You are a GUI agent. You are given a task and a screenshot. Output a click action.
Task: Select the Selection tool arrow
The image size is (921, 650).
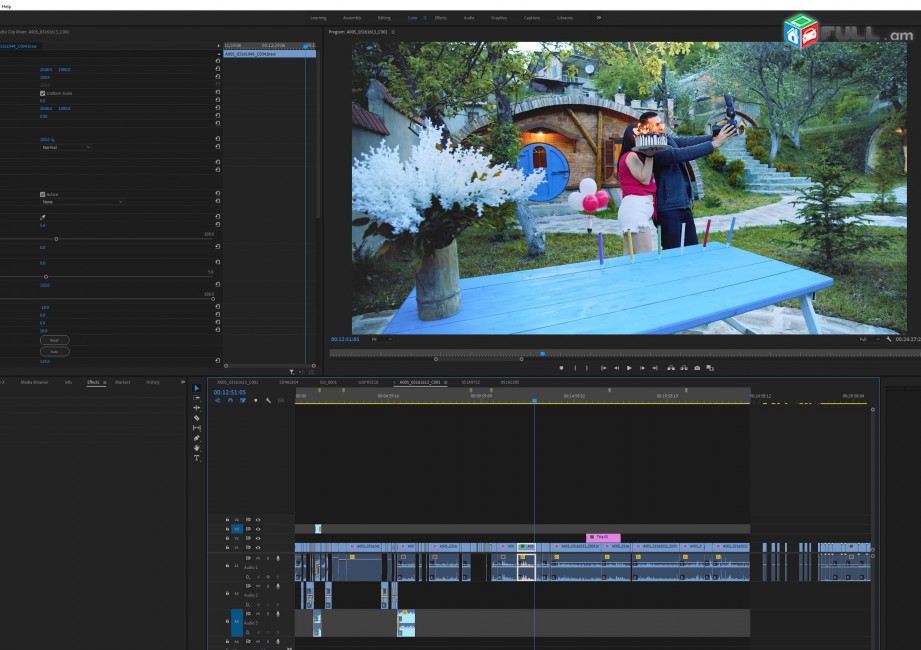(x=197, y=388)
